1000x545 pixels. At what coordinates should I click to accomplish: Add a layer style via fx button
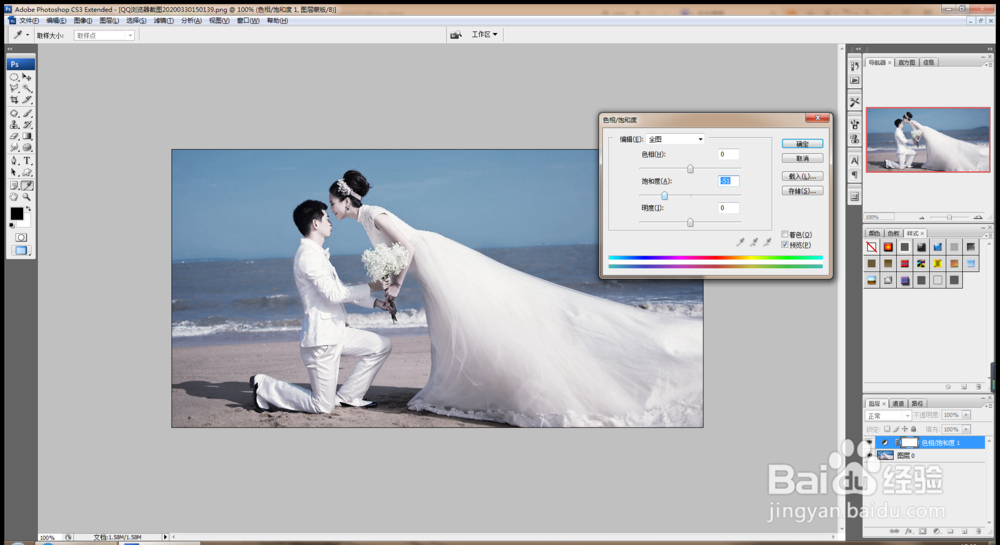[908, 531]
